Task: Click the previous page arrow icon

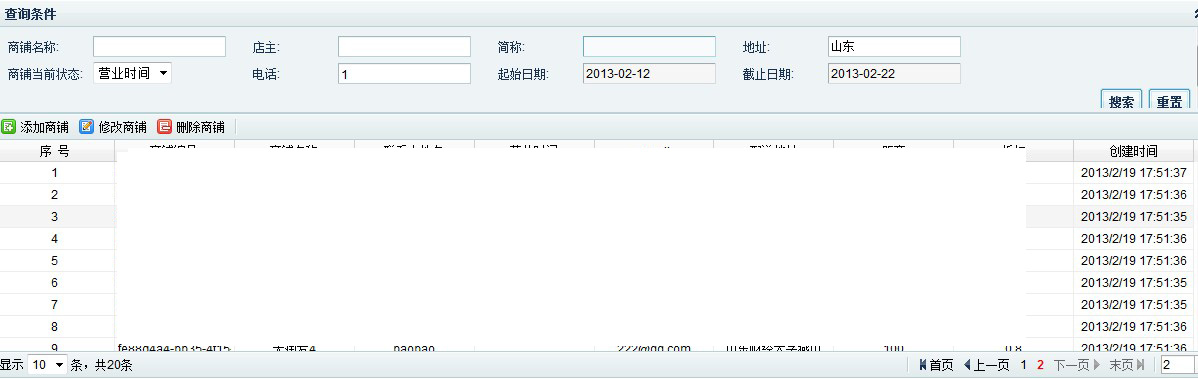Action: point(967,365)
